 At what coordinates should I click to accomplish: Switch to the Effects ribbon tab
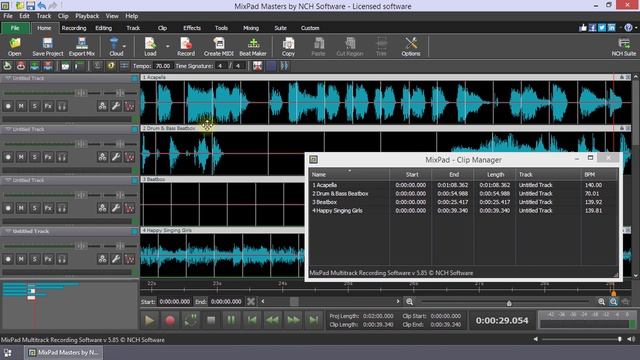click(192, 28)
